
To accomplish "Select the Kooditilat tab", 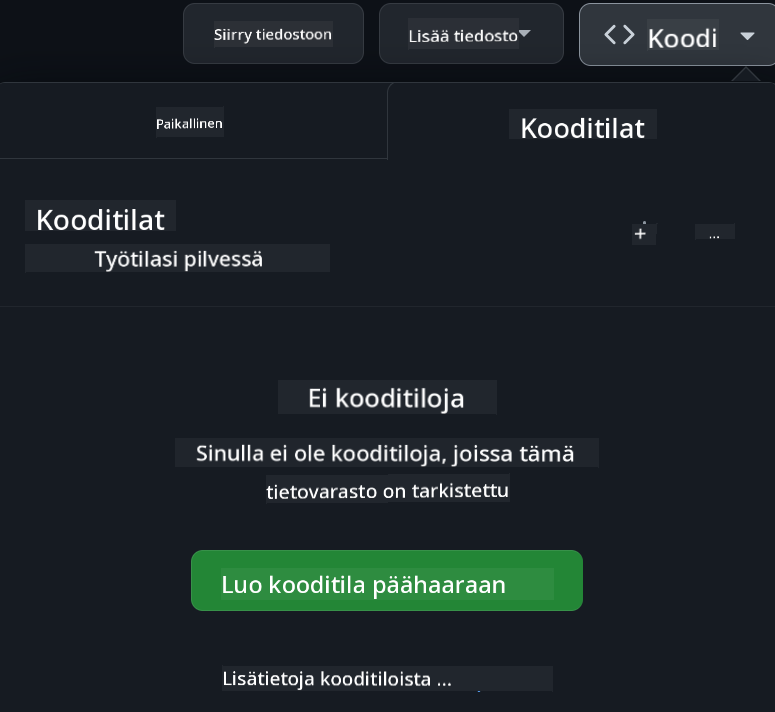I will pos(582,127).
